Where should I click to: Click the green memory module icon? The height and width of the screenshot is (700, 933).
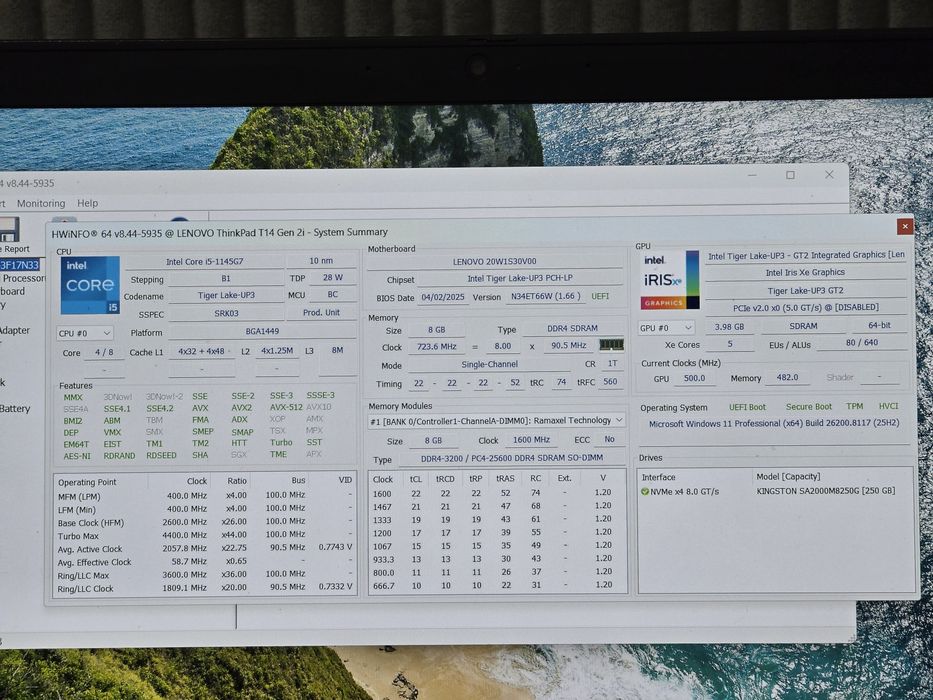pyautogui.click(x=611, y=345)
